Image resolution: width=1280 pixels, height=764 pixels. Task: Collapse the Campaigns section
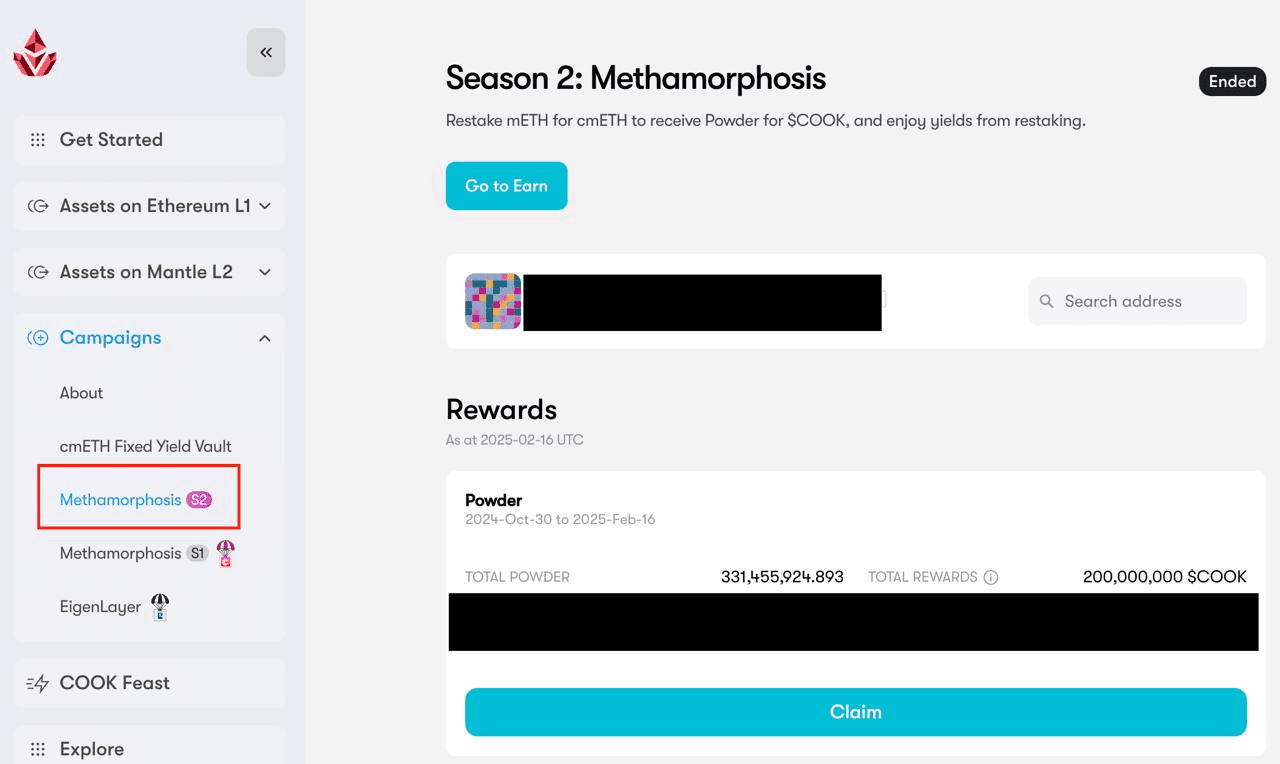tap(264, 337)
